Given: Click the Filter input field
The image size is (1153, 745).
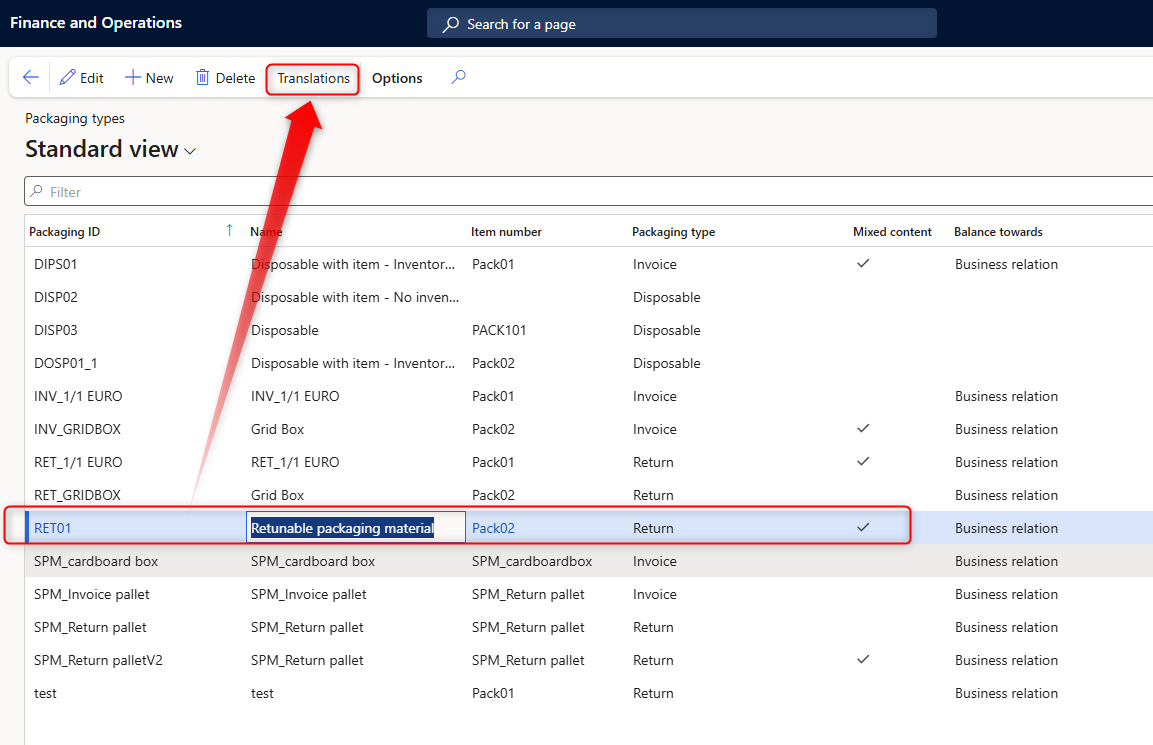Looking at the screenshot, I should pos(588,191).
